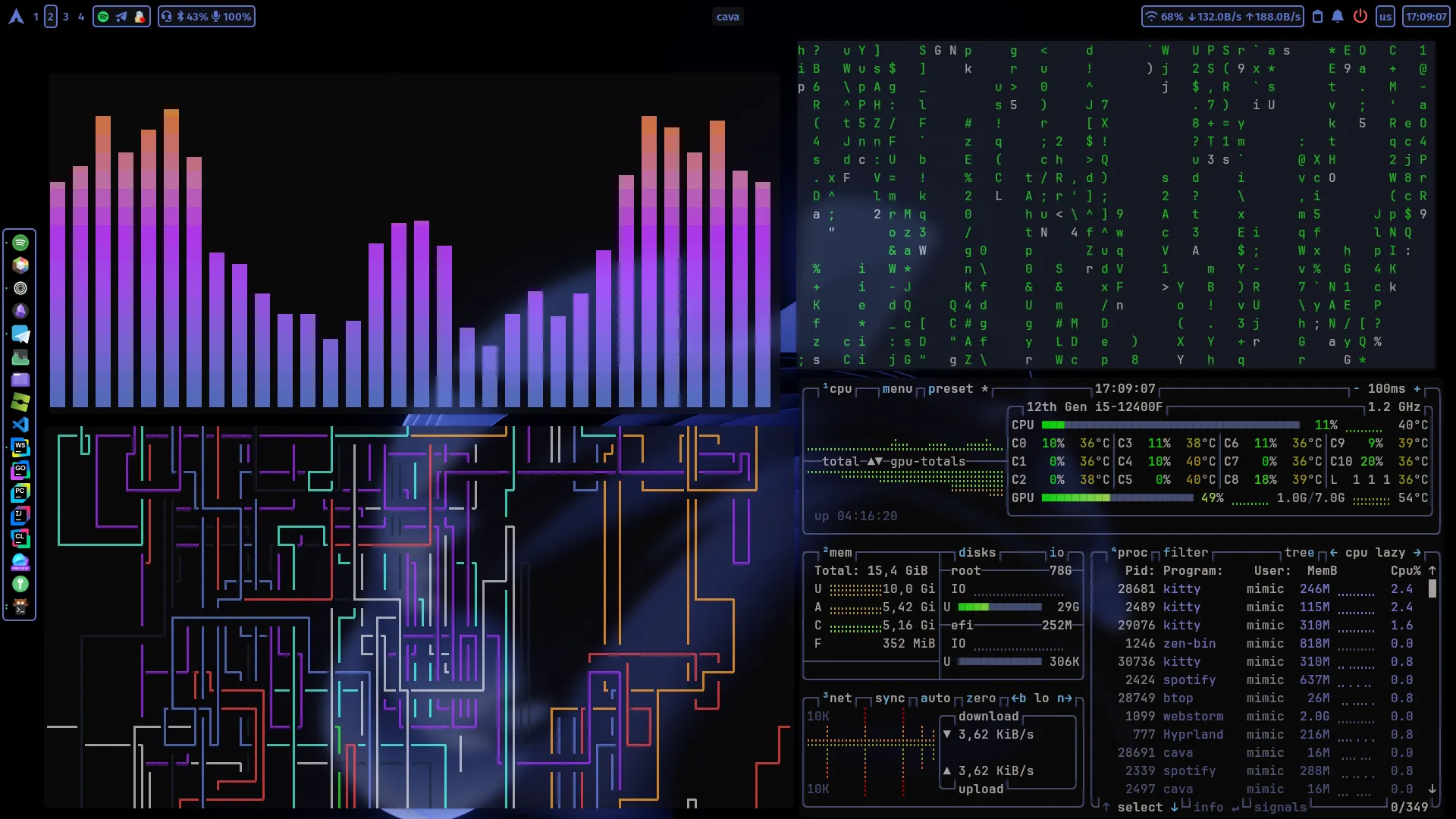Click the red power icon
This screenshot has width=1456, height=819.
[1360, 16]
